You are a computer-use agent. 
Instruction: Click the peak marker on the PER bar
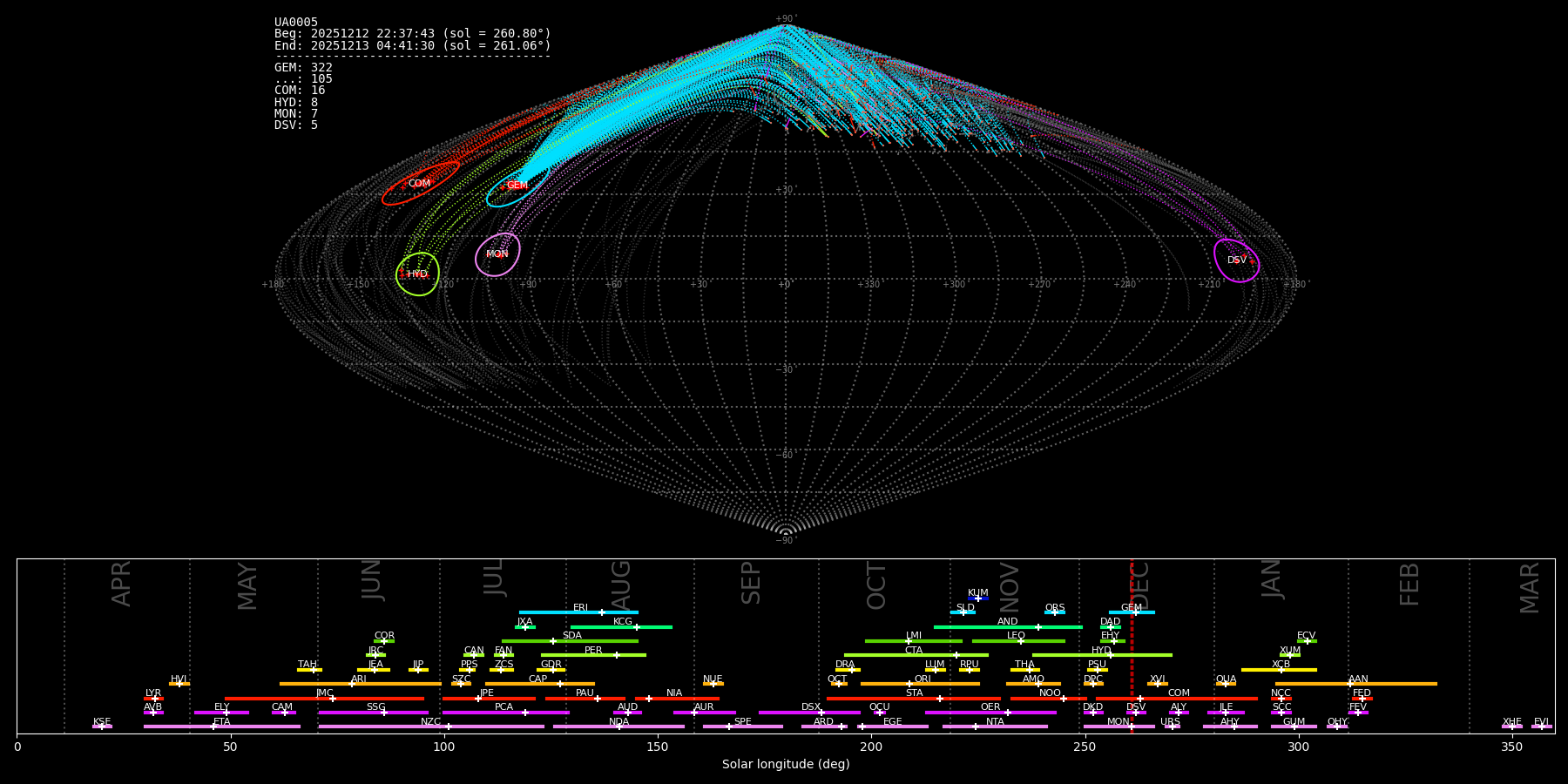(x=617, y=655)
